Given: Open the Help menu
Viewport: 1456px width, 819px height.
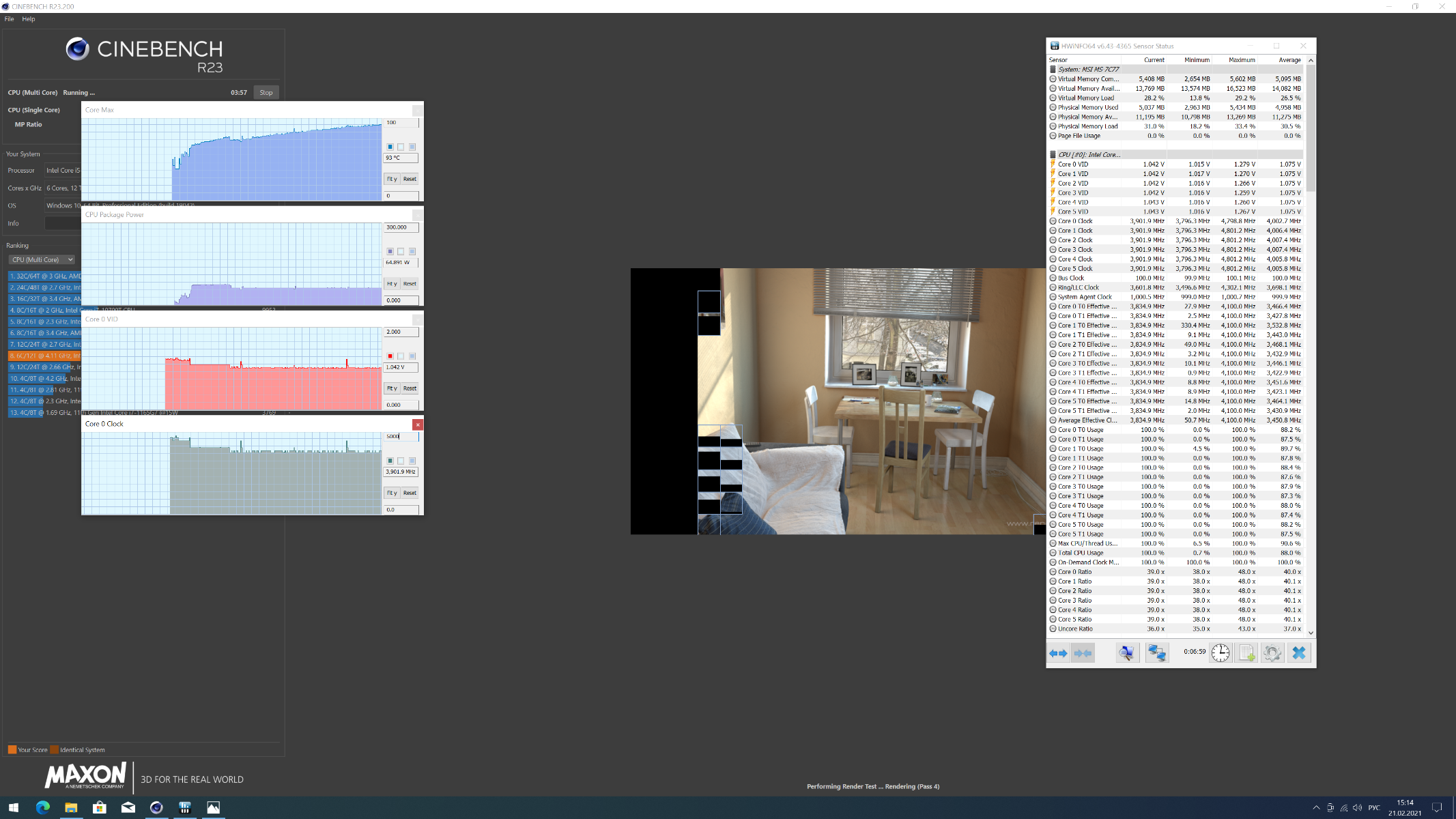Looking at the screenshot, I should point(28,19).
